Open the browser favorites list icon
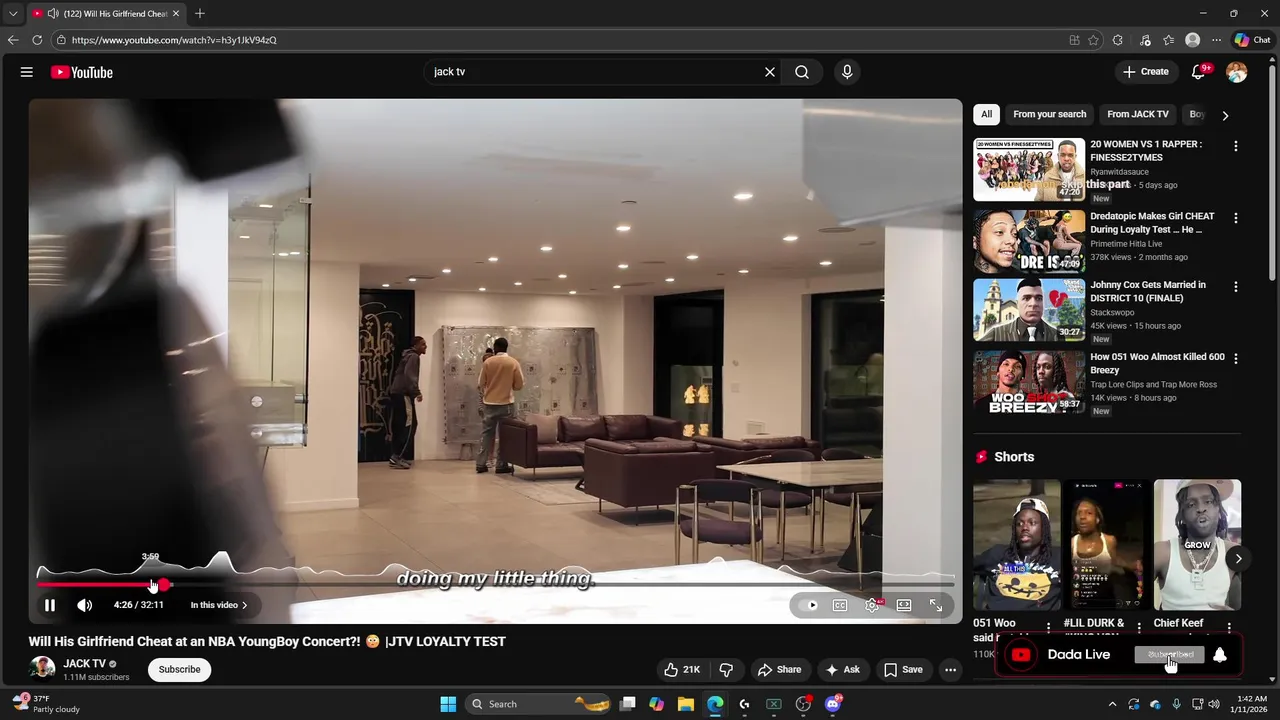This screenshot has width=1280, height=720. pyautogui.click(x=1168, y=40)
